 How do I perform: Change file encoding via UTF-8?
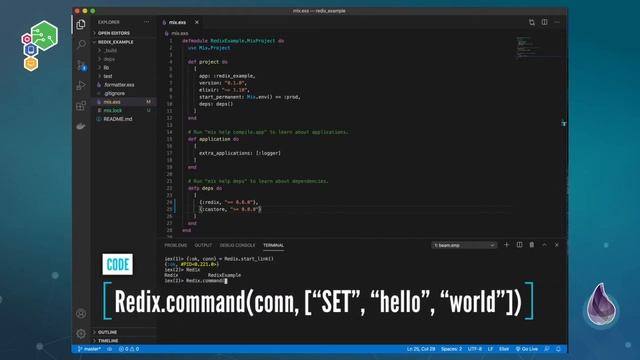point(475,349)
